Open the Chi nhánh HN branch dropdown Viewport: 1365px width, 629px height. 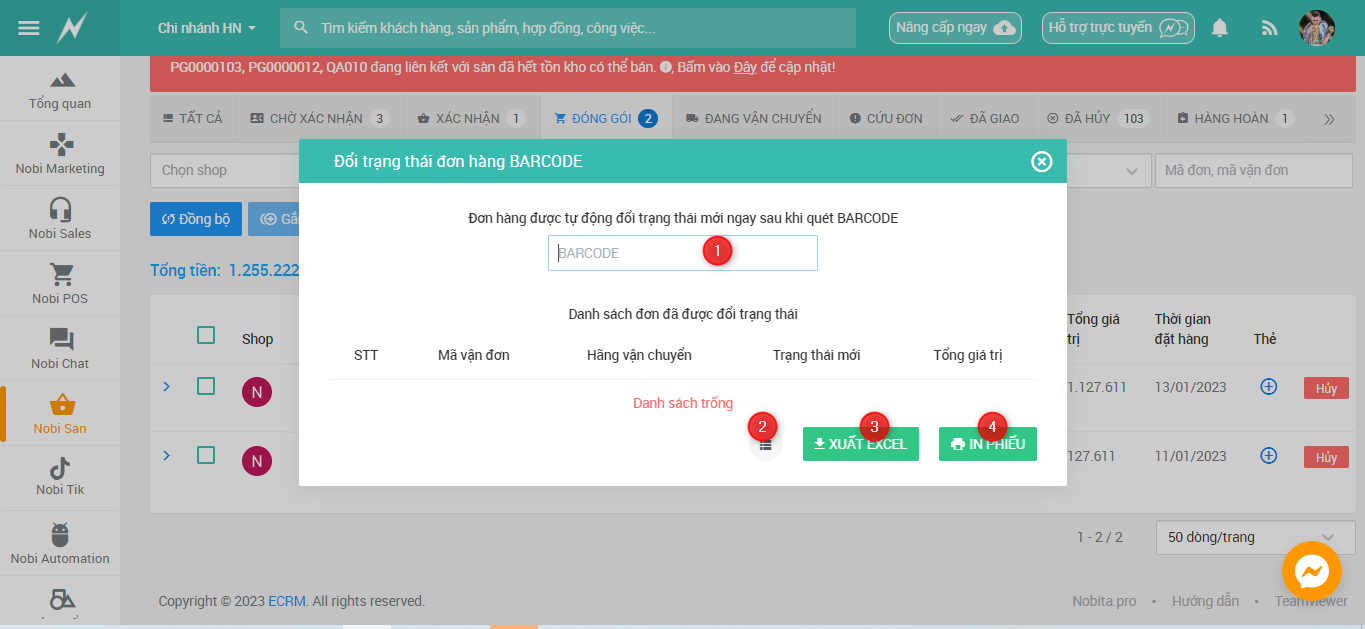tap(207, 28)
